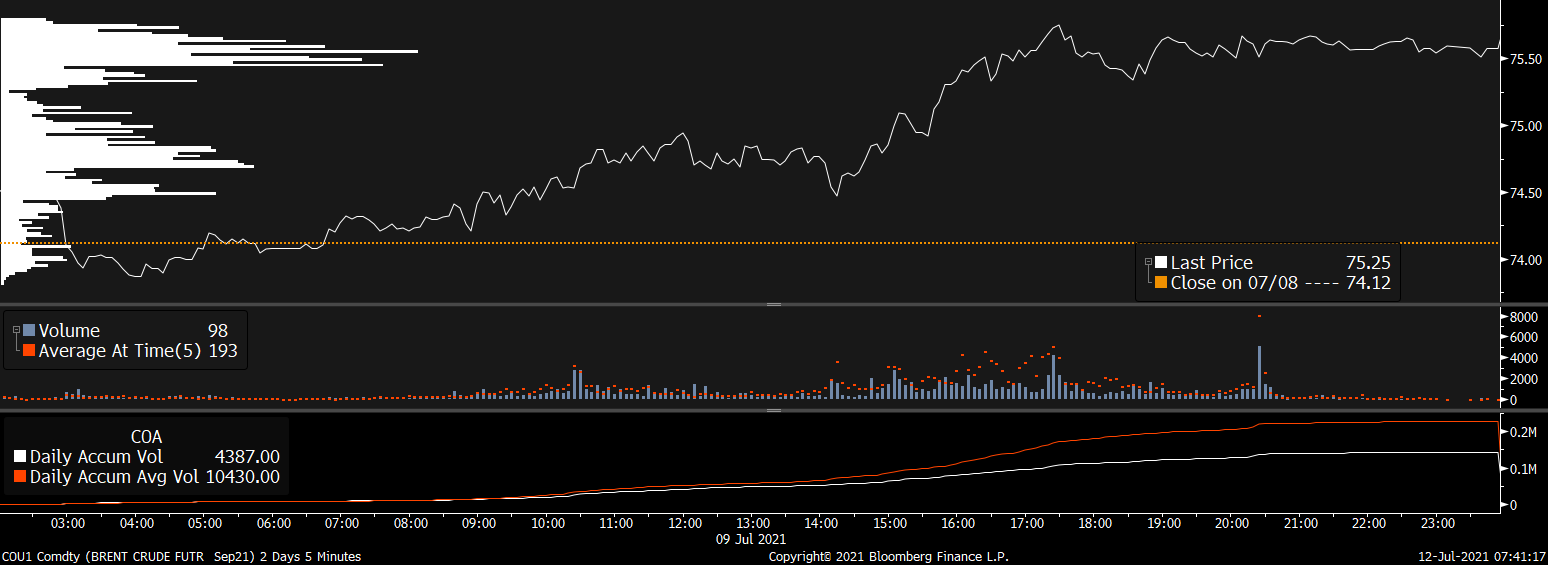Click the divider handle between price and volume panels
Image resolution: width=1548 pixels, height=565 pixels.
[773, 304]
